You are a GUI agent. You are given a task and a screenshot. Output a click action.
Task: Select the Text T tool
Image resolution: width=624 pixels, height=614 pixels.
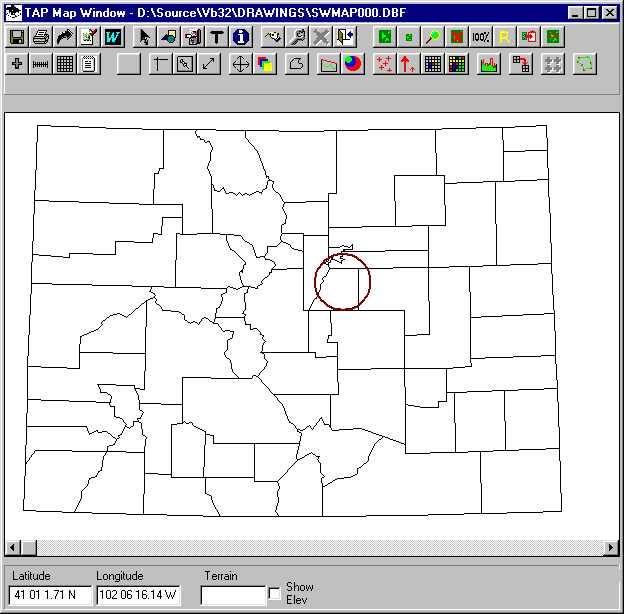click(x=217, y=37)
